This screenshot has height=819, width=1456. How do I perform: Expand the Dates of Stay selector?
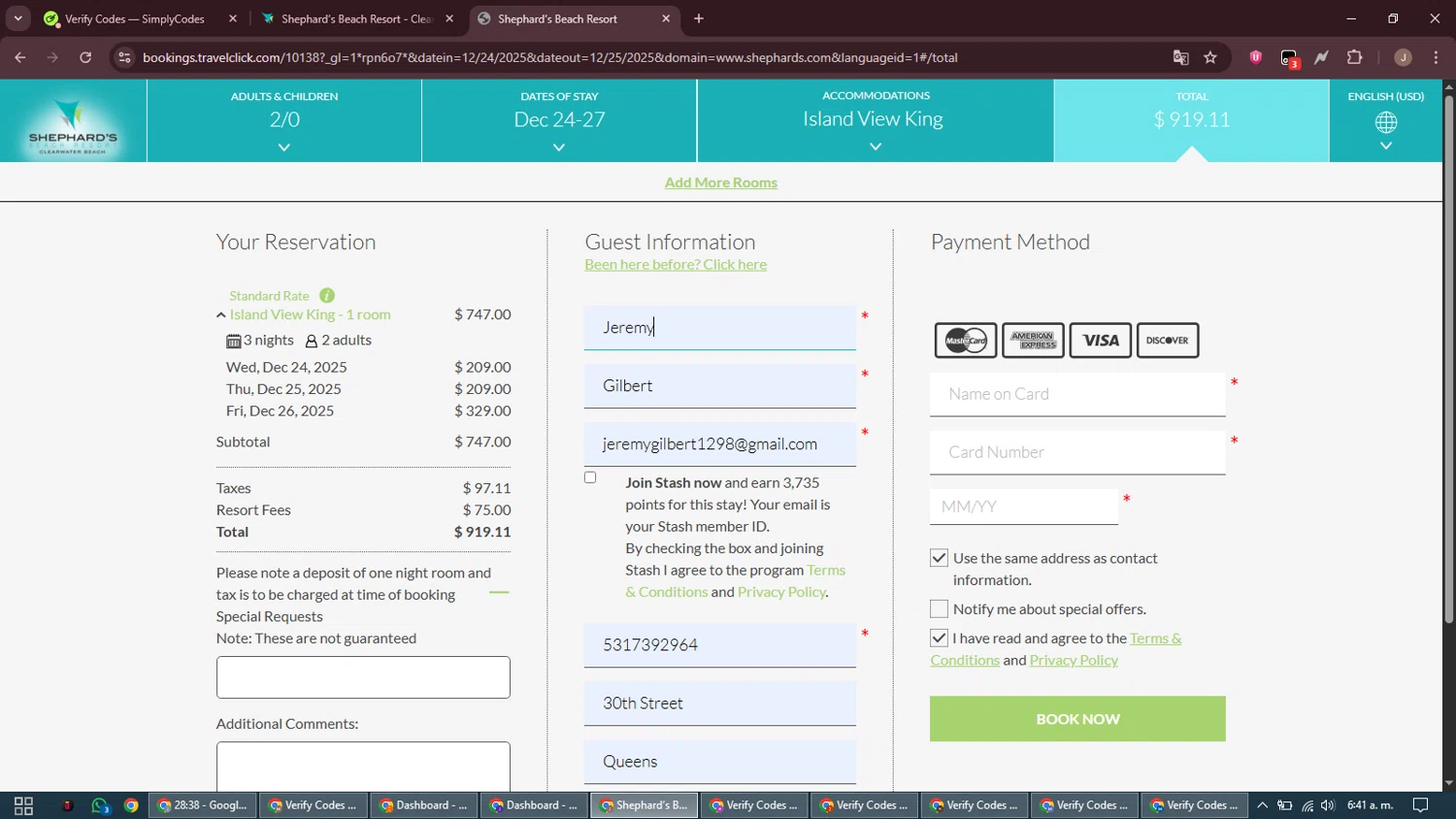click(559, 120)
